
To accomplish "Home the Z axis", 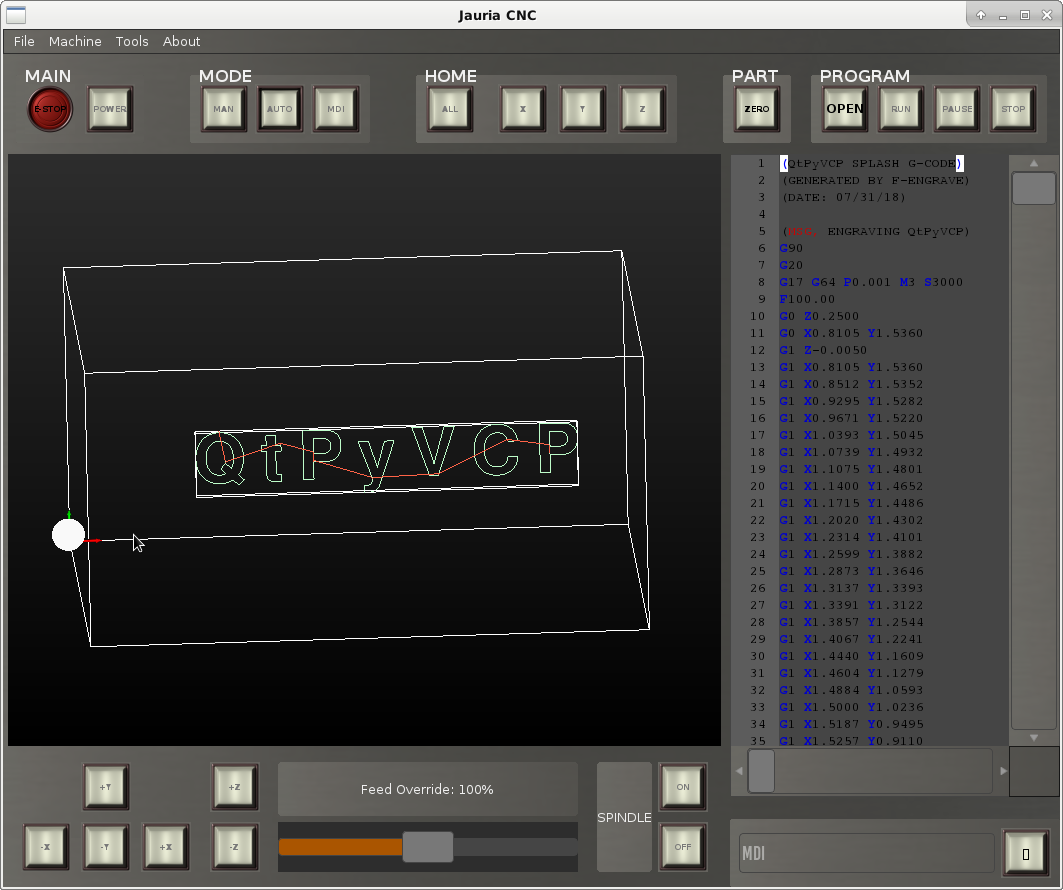I will [643, 109].
